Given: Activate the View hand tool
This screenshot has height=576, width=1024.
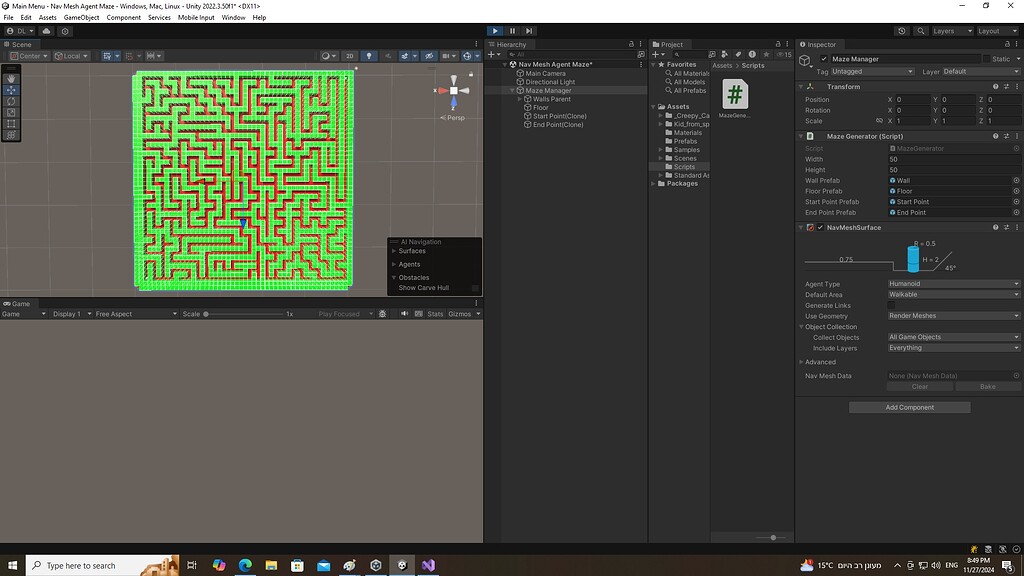Looking at the screenshot, I should tap(11, 79).
